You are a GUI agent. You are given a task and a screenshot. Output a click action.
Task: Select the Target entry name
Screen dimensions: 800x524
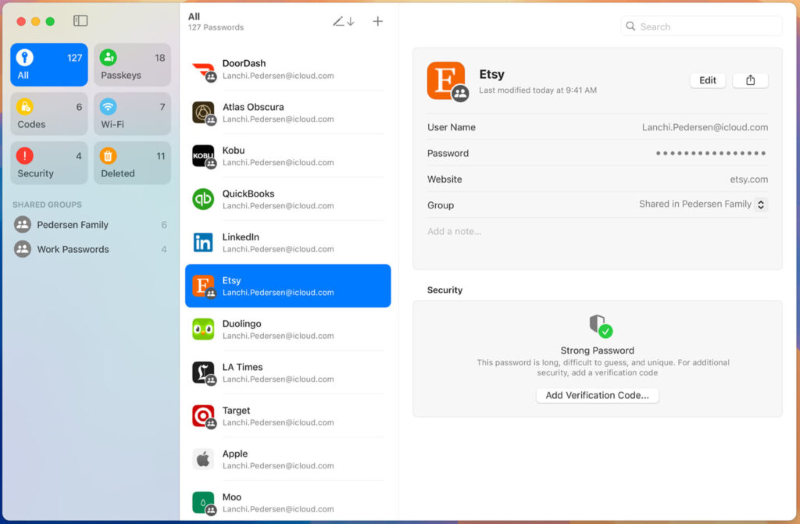[x=236, y=410]
